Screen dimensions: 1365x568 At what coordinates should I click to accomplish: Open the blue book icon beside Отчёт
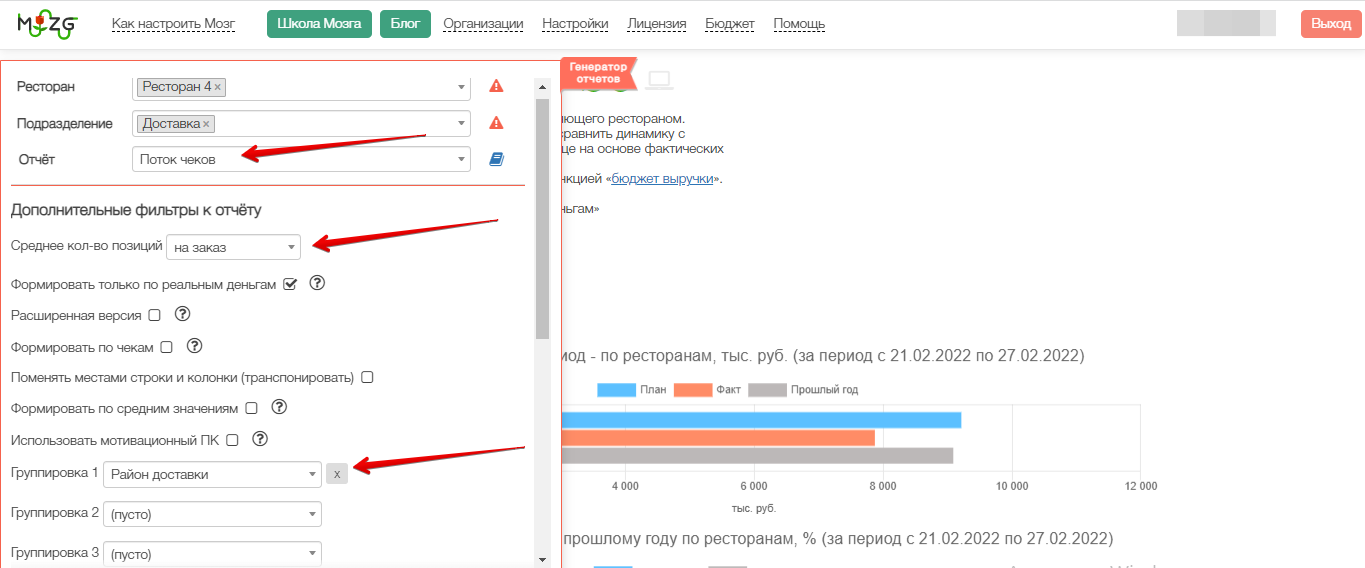[496, 159]
